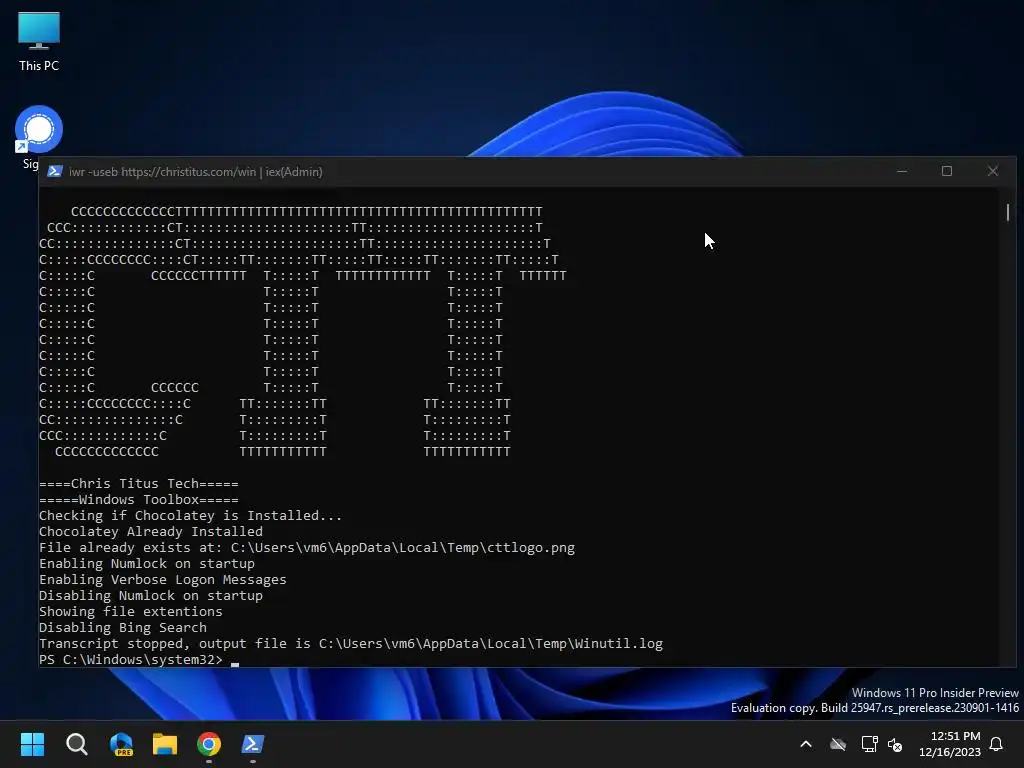Show hidden system tray icons
This screenshot has width=1024, height=768.
(806, 744)
